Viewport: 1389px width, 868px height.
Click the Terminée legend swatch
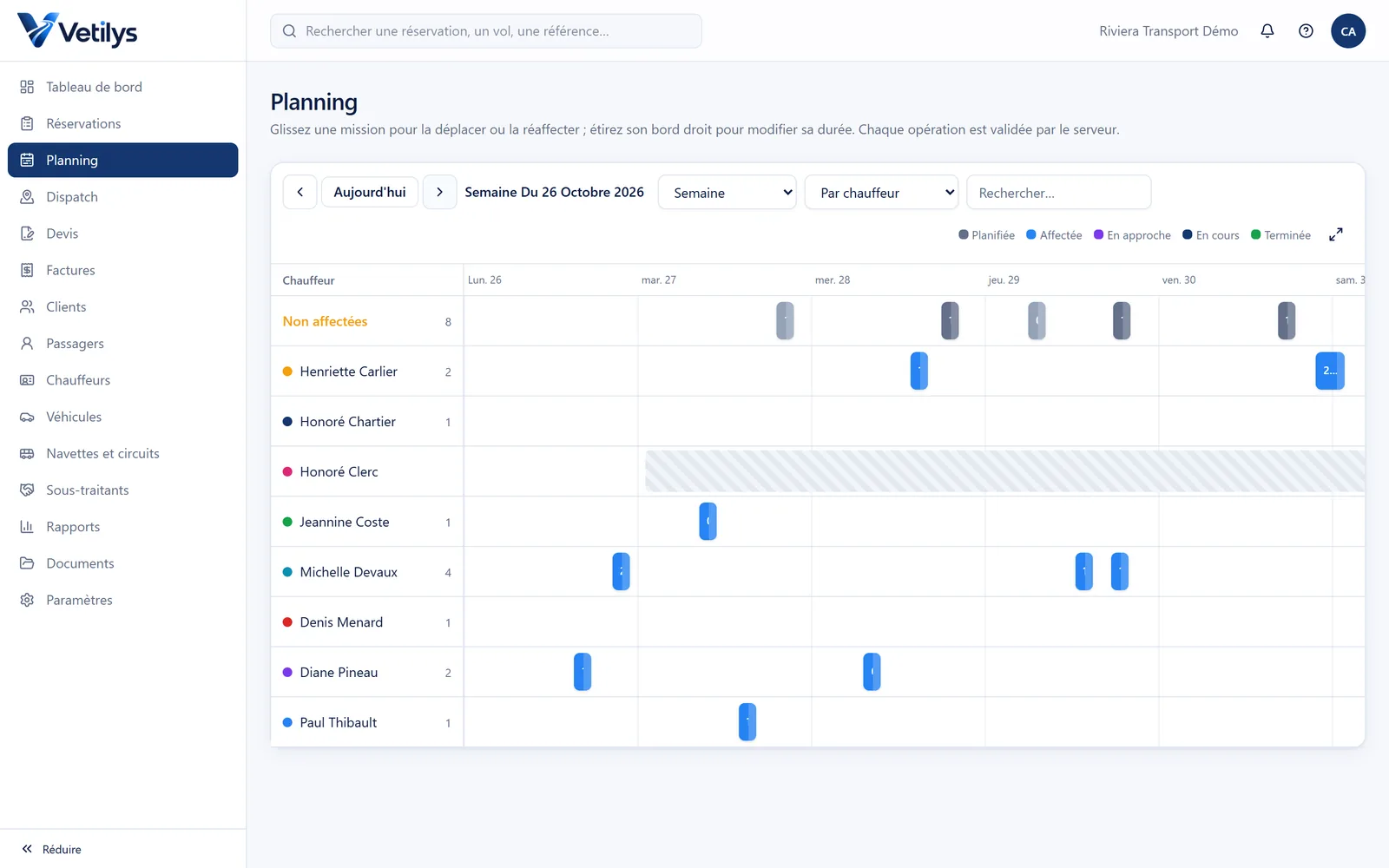point(1255,234)
